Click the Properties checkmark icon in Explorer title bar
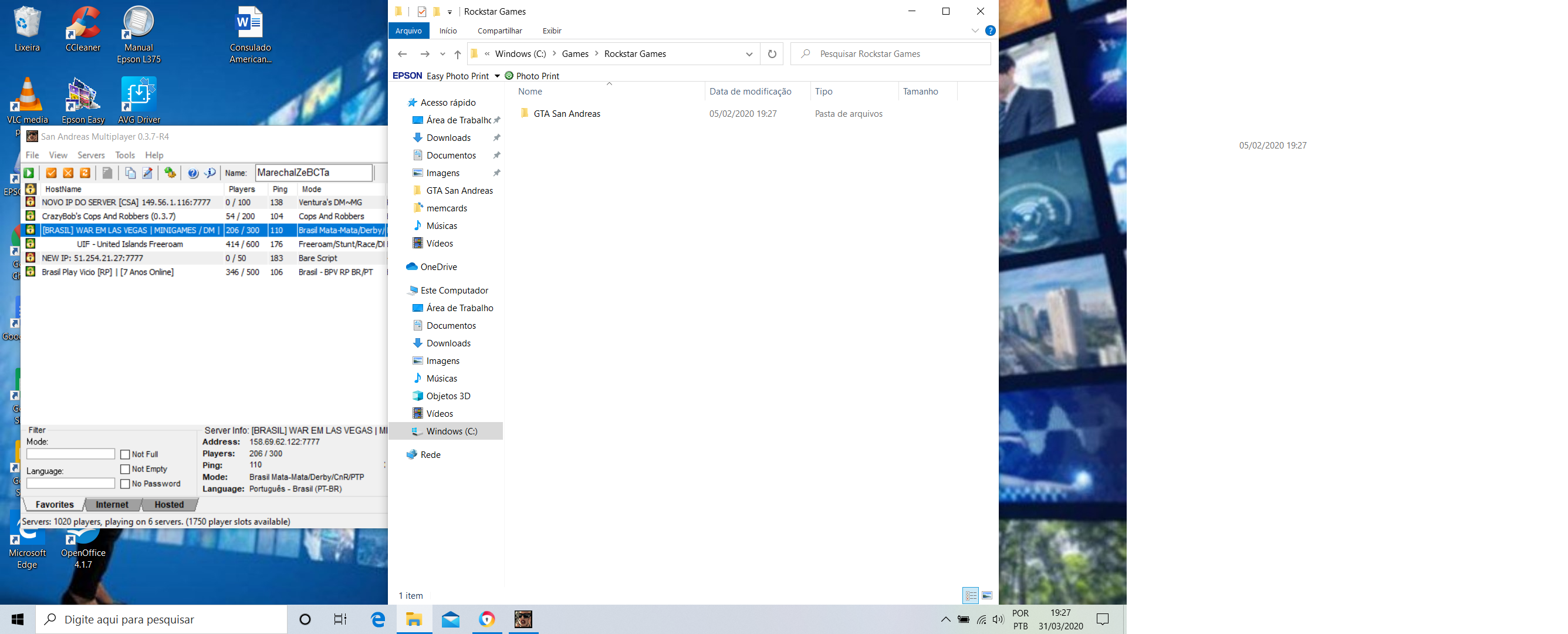 [421, 12]
